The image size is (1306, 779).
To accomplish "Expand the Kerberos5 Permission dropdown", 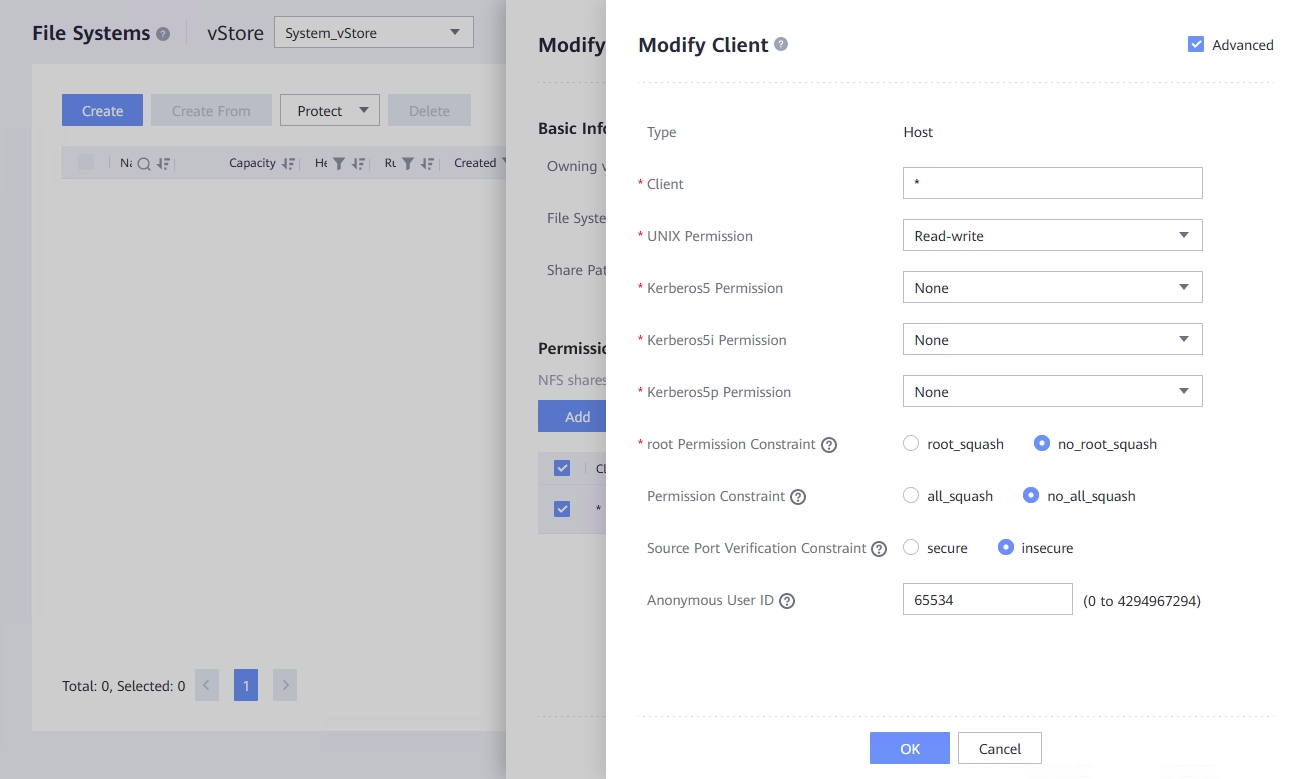I will (1052, 288).
